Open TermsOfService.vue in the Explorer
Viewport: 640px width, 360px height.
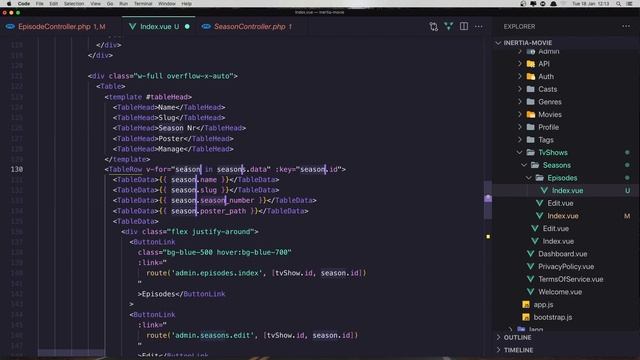pos(570,279)
